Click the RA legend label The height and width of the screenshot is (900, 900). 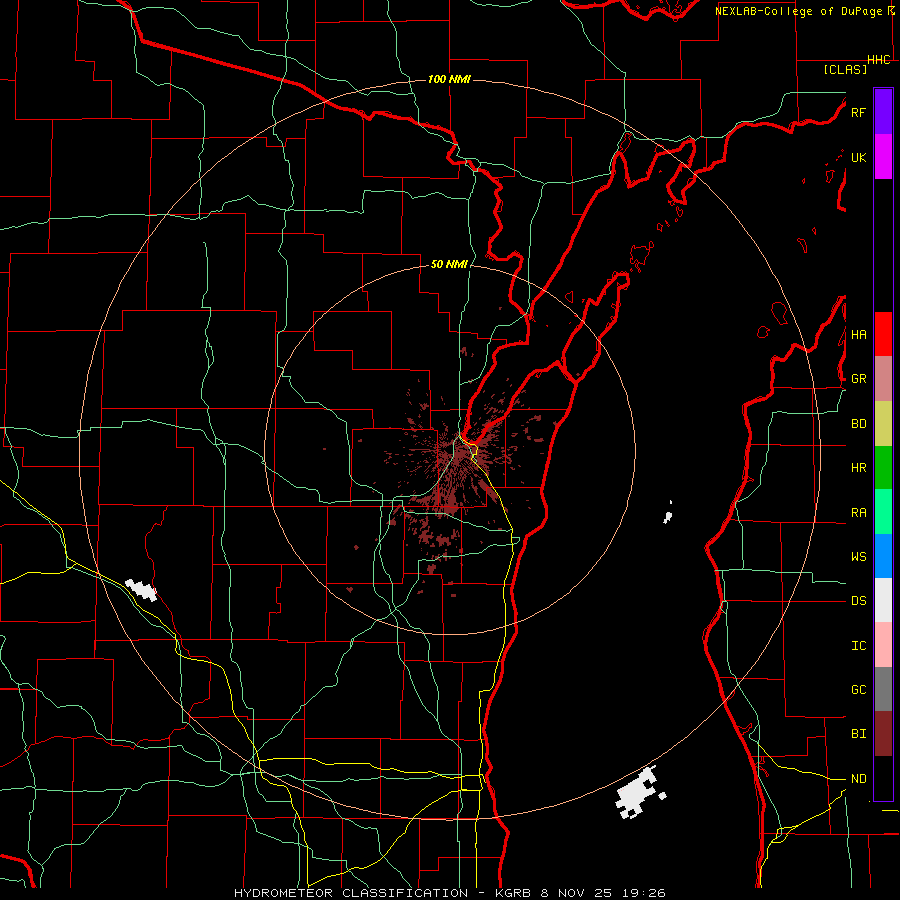(x=858, y=513)
